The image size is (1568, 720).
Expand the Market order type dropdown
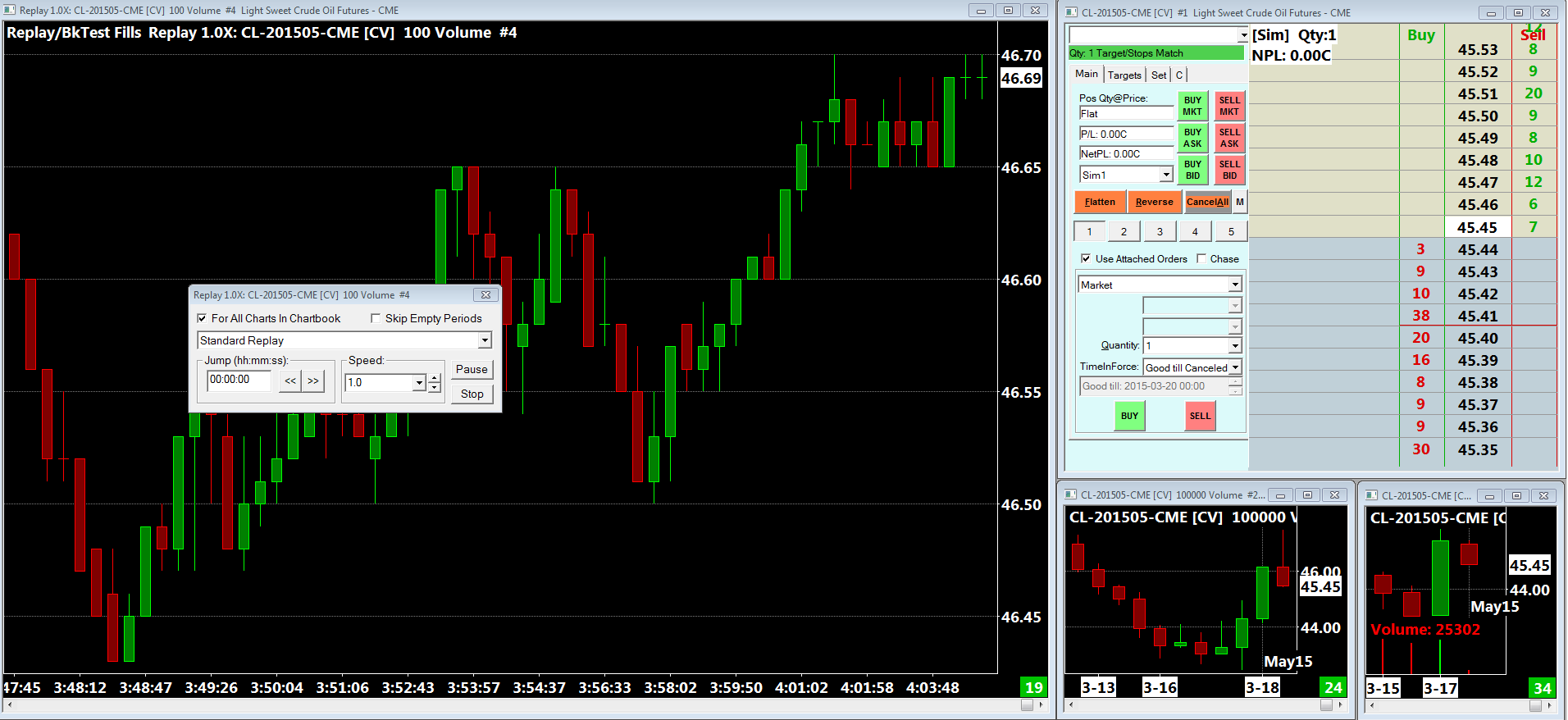pos(1235,285)
